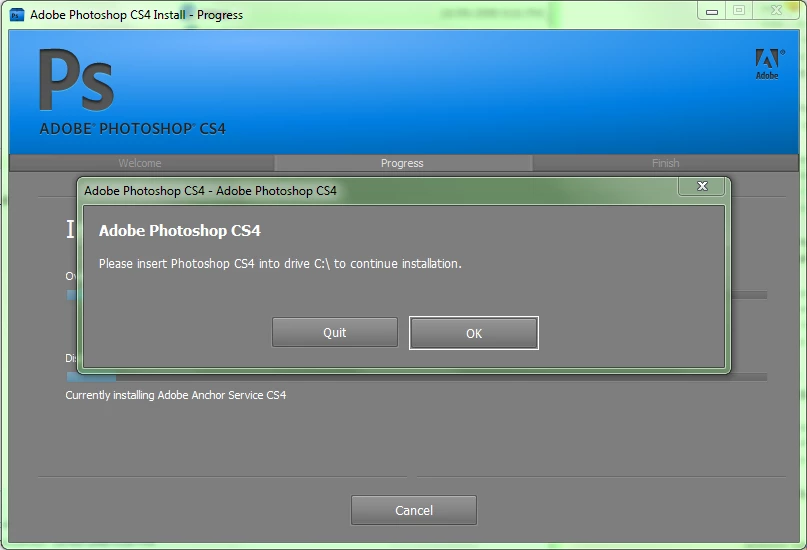
Task: Click the ADOBE PHOTOSHOP CS4 banner text
Action: tap(132, 129)
